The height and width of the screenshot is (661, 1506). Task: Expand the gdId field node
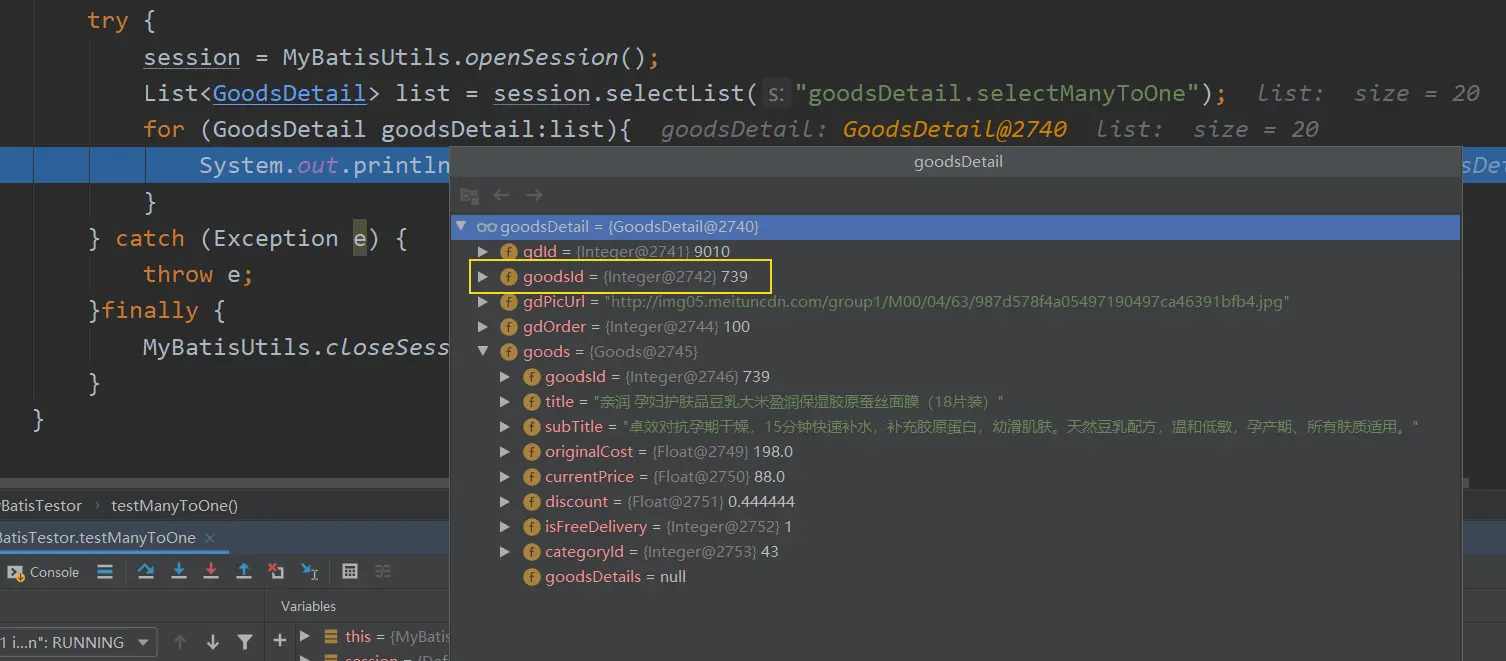point(483,252)
